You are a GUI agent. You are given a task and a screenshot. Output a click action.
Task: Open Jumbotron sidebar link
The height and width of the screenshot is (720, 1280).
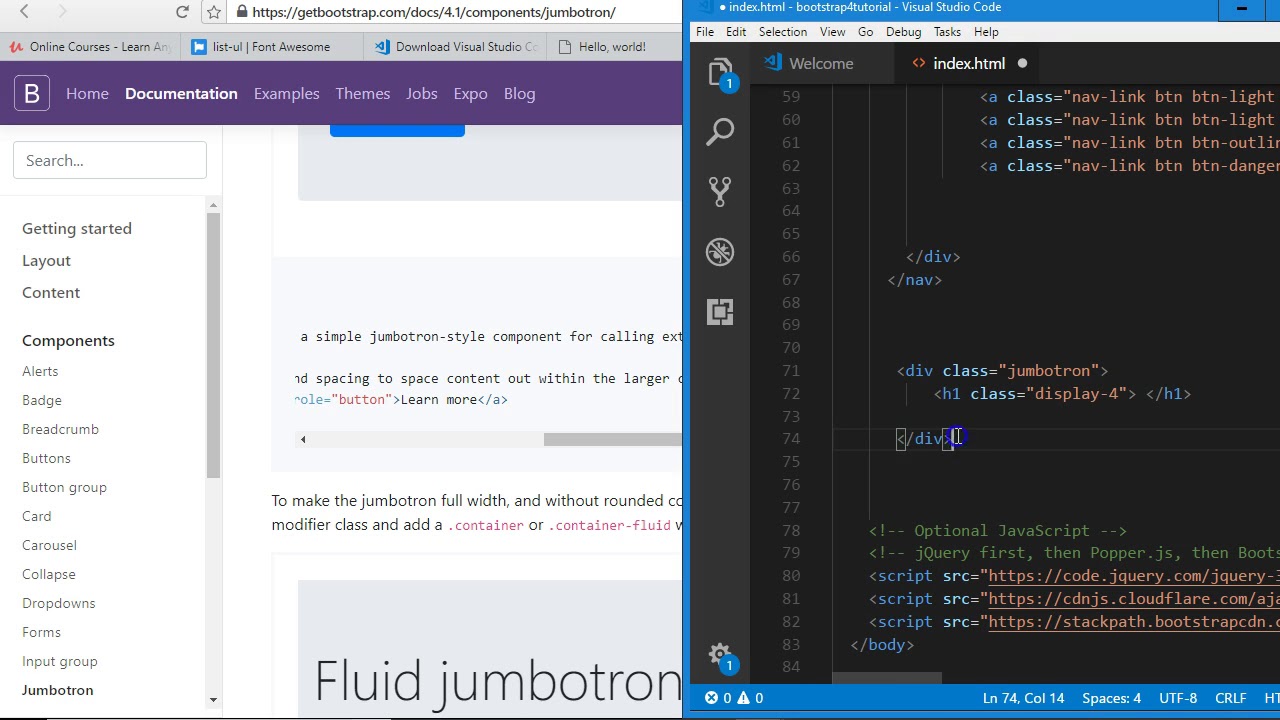57,690
